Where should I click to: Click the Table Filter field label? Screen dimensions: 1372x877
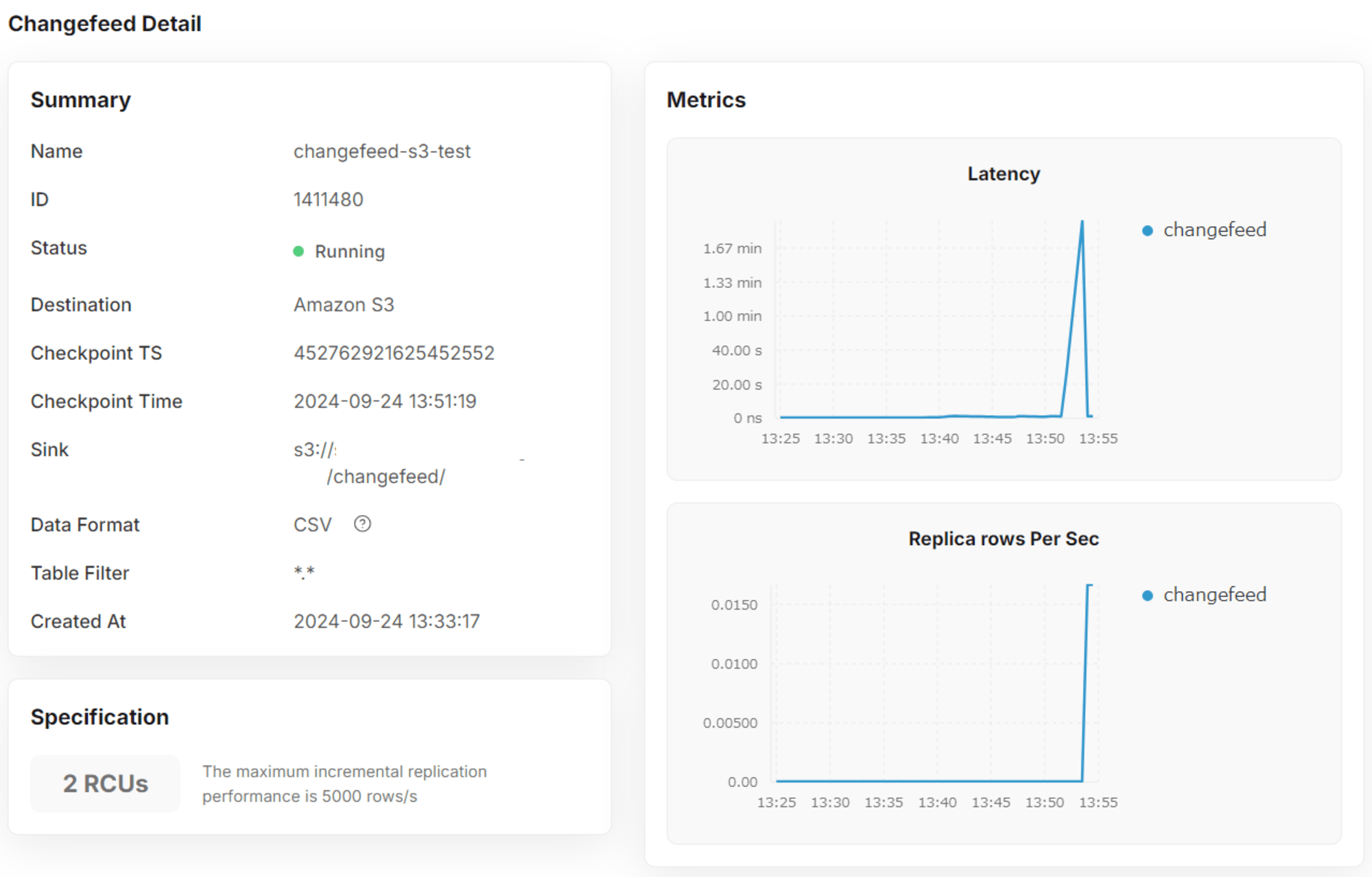(x=80, y=573)
